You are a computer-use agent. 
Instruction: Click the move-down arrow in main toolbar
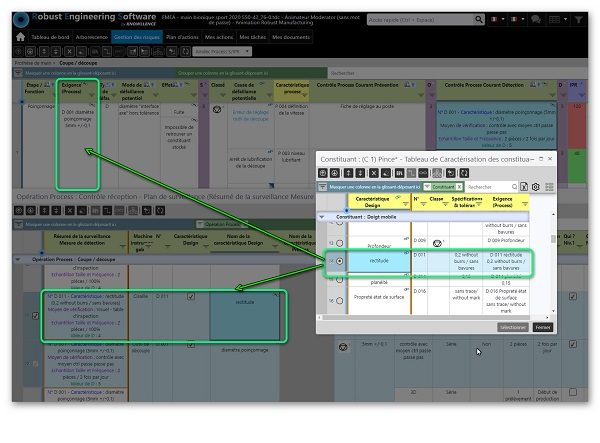click(x=56, y=51)
